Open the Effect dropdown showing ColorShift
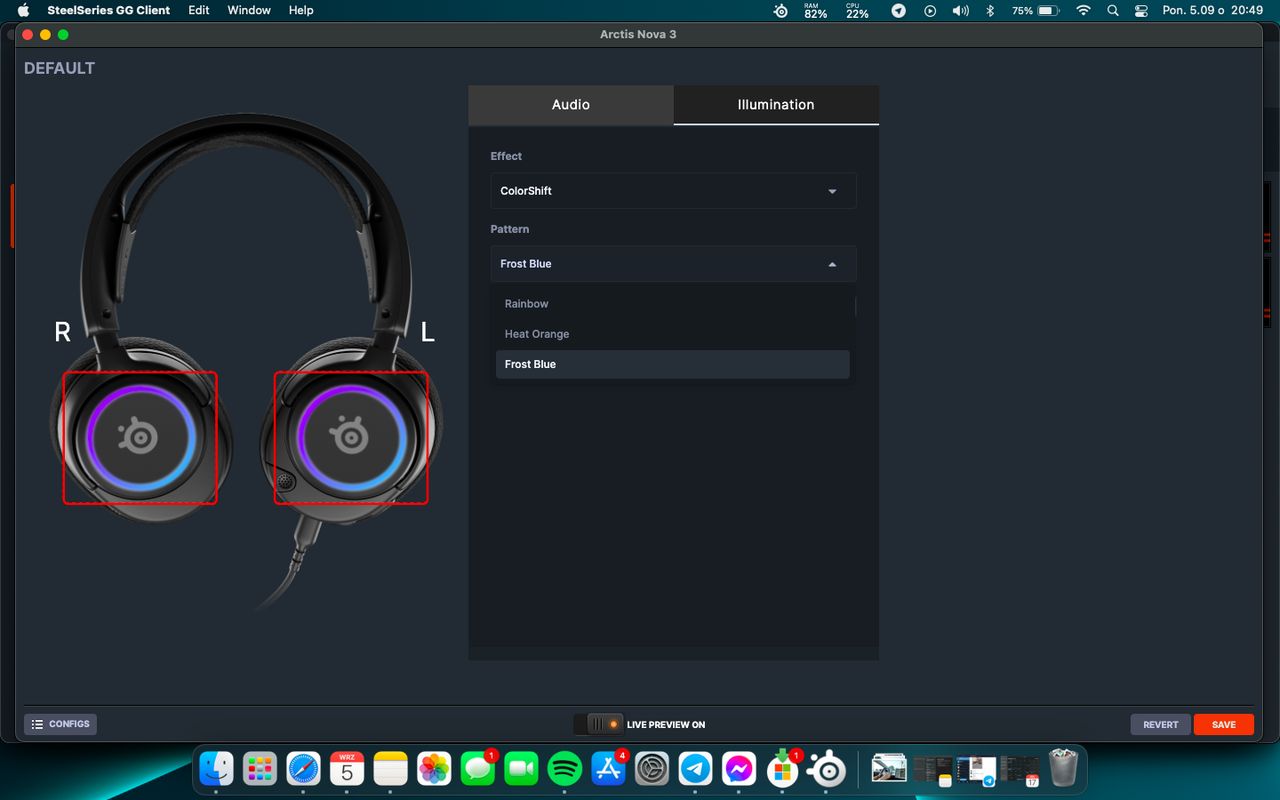 pyautogui.click(x=673, y=191)
